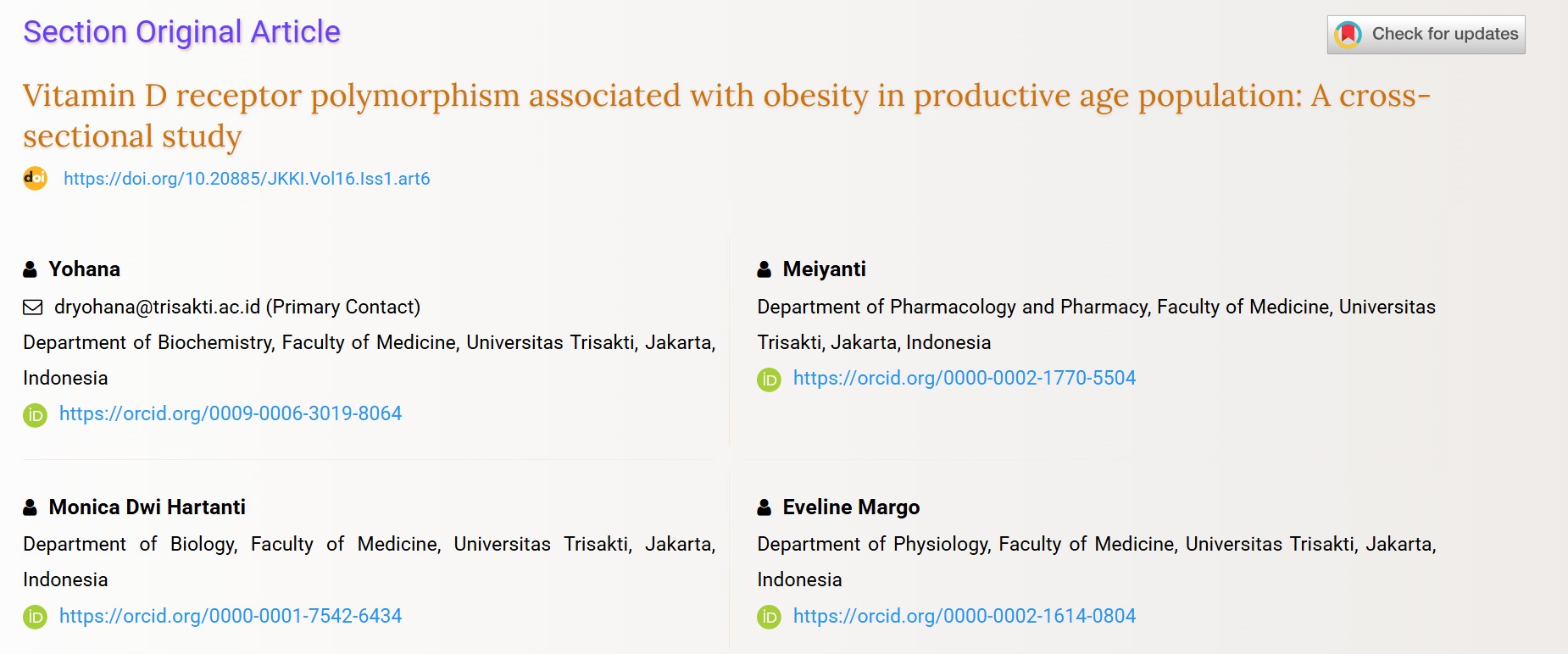Click the Vitamin D receptor article title
The width and height of the screenshot is (1568, 654).
726,115
